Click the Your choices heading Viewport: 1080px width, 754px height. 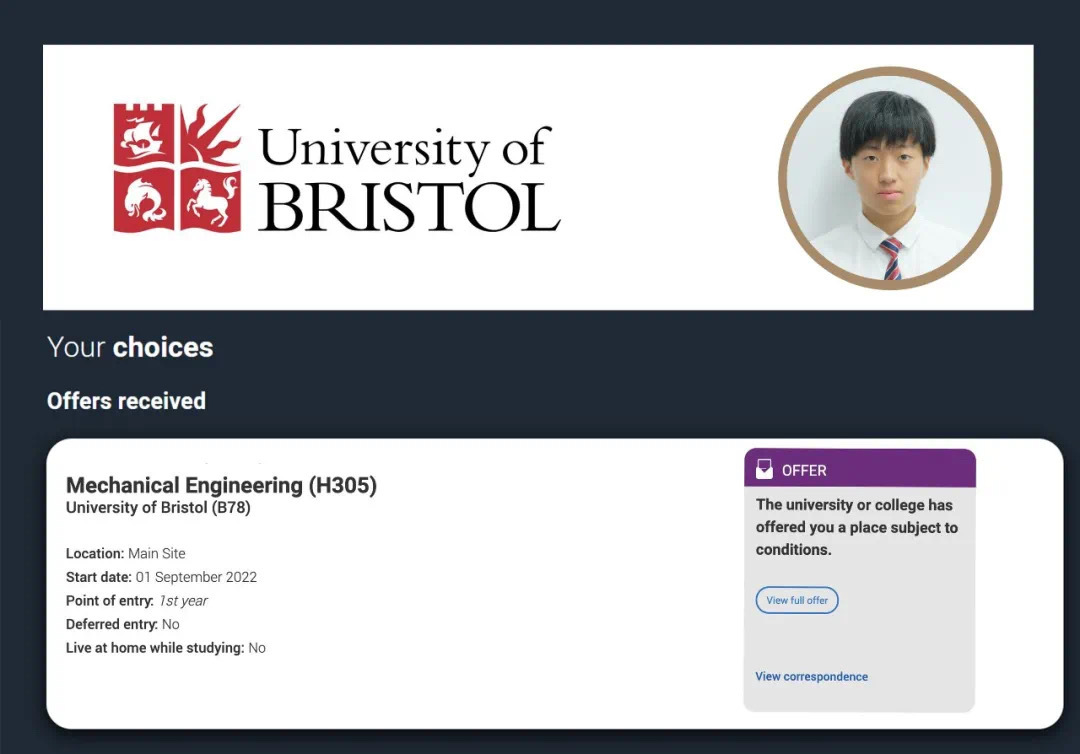pos(130,347)
